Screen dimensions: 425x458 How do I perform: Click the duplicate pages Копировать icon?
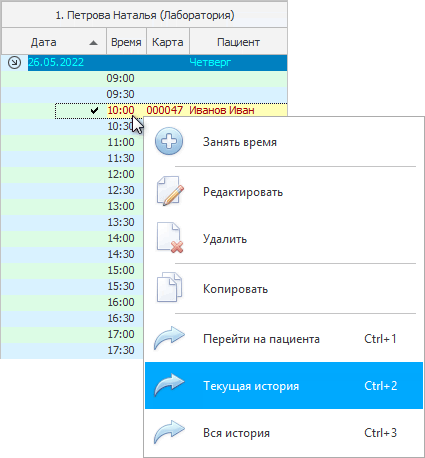point(169,287)
